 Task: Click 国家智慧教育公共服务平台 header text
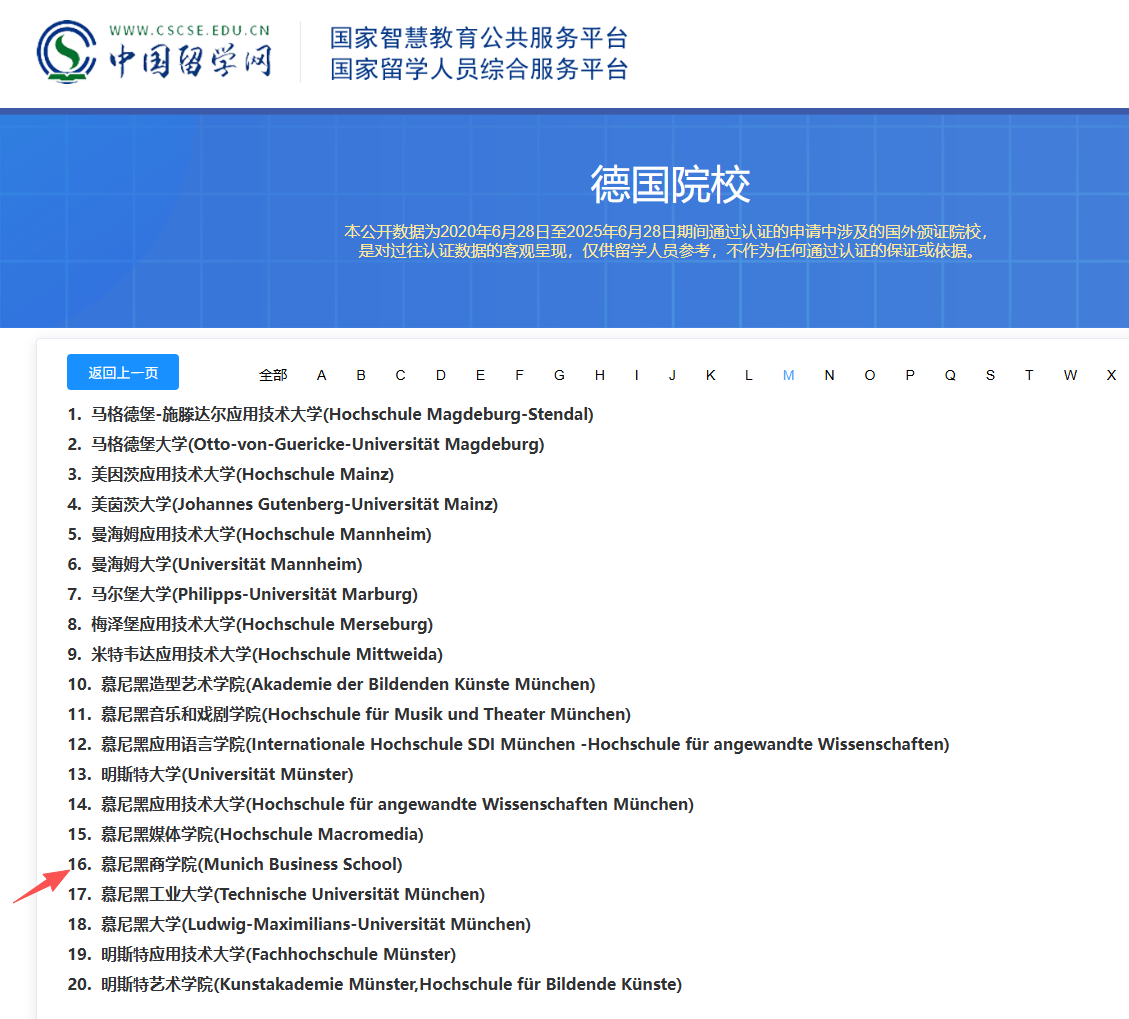tap(478, 38)
